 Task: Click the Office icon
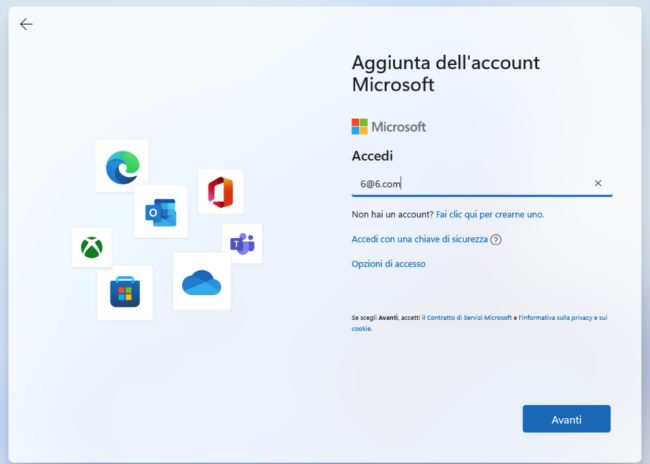(221, 192)
